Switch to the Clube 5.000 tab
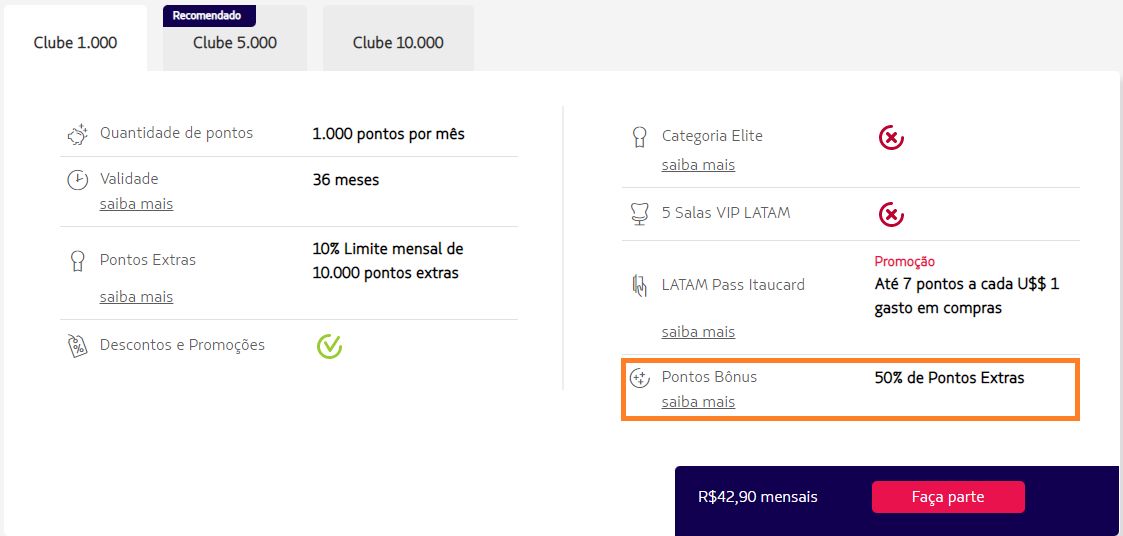The image size is (1123, 536). (235, 42)
